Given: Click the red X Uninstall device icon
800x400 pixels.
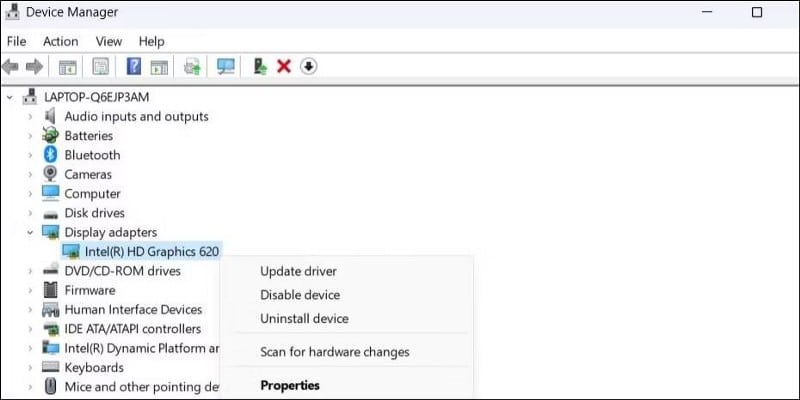Looking at the screenshot, I should (x=284, y=66).
